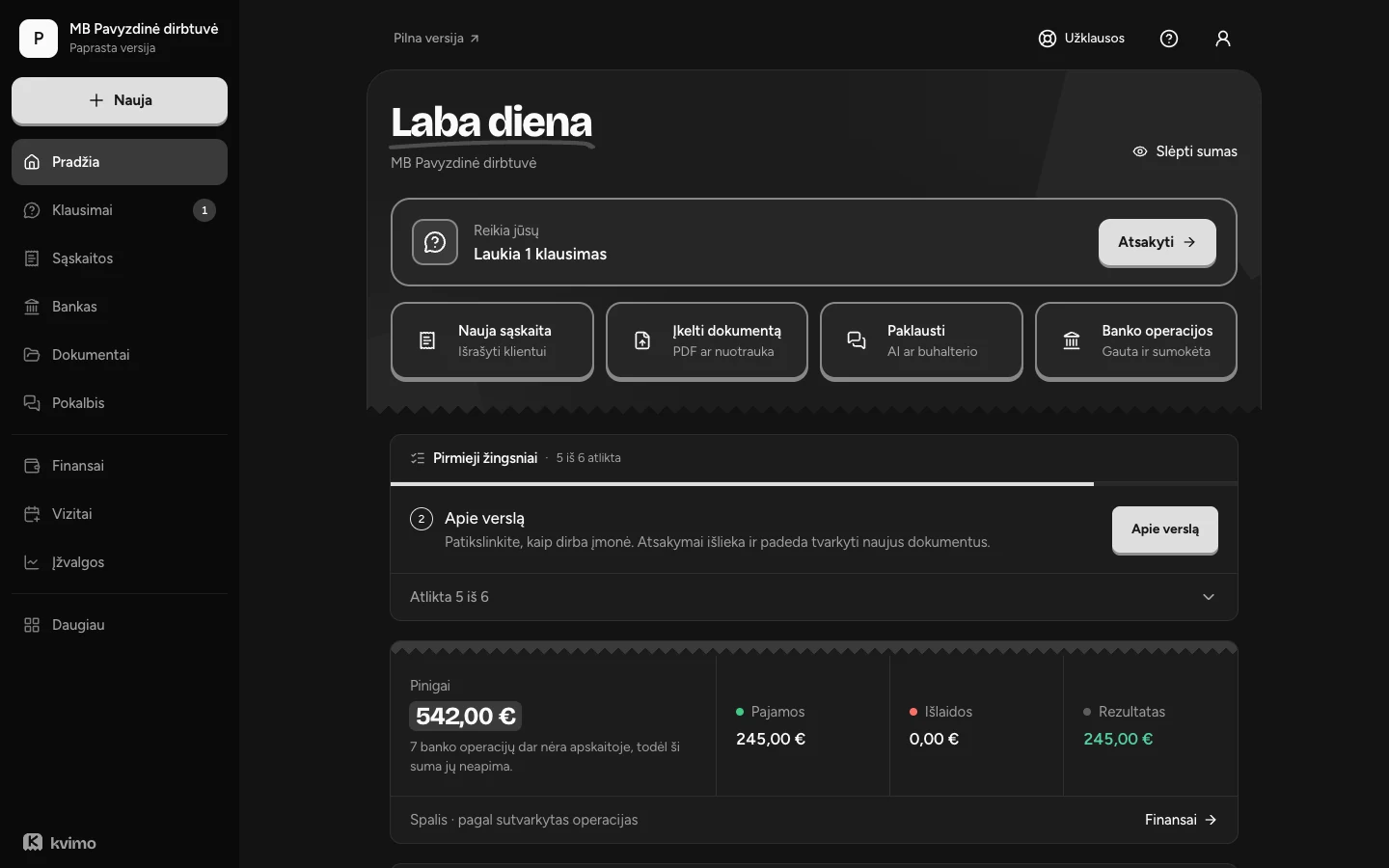Click the Pradžia home icon

coord(32,162)
